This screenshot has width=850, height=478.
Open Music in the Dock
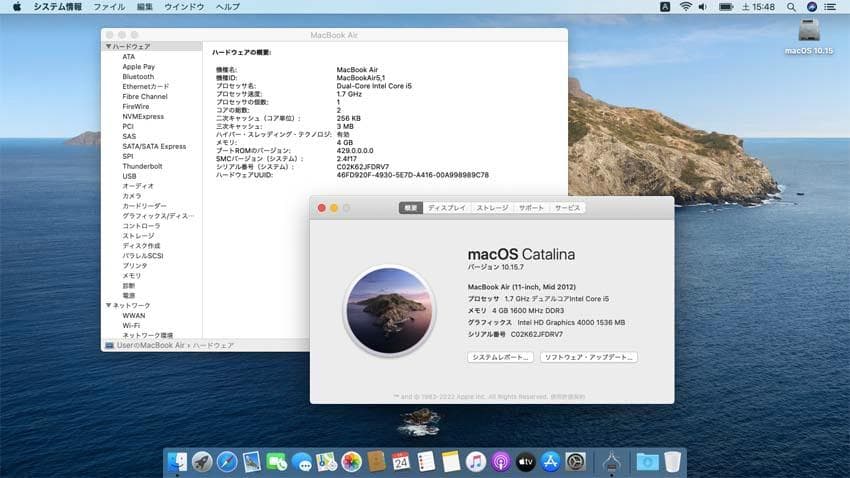pyautogui.click(x=475, y=462)
